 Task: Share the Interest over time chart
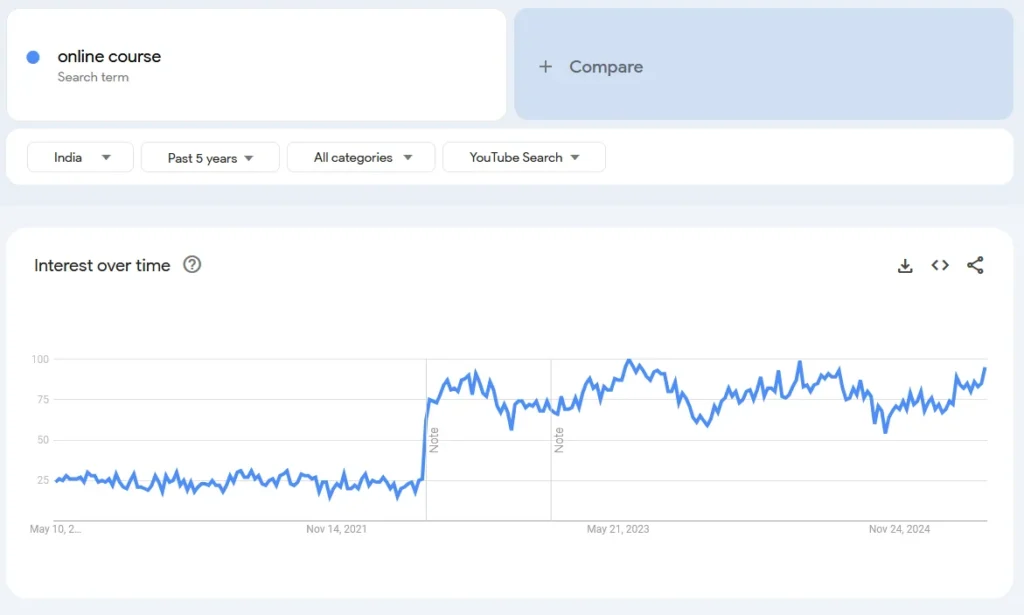click(x=975, y=266)
